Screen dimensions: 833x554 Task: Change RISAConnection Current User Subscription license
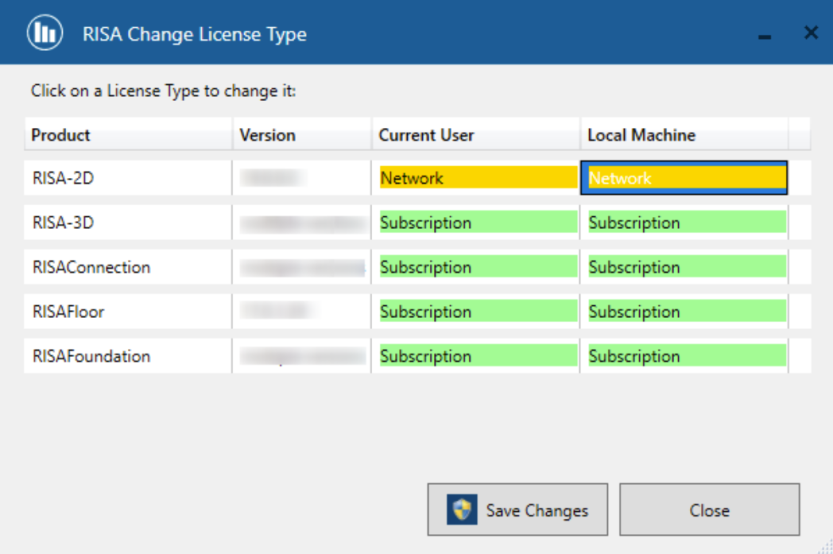coord(479,267)
